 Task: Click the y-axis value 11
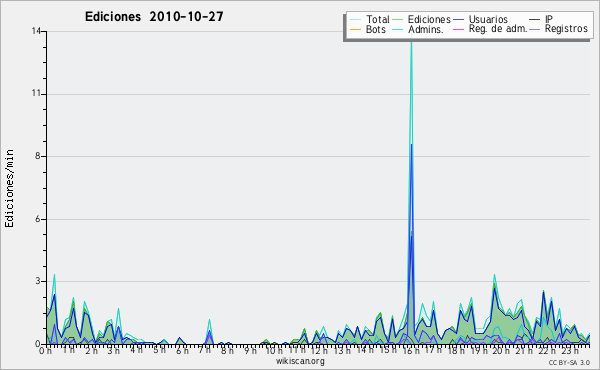36,94
